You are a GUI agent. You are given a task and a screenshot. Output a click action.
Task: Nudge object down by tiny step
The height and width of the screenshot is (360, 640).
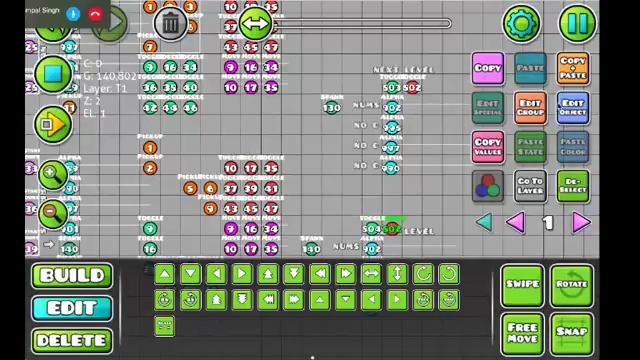346,300
